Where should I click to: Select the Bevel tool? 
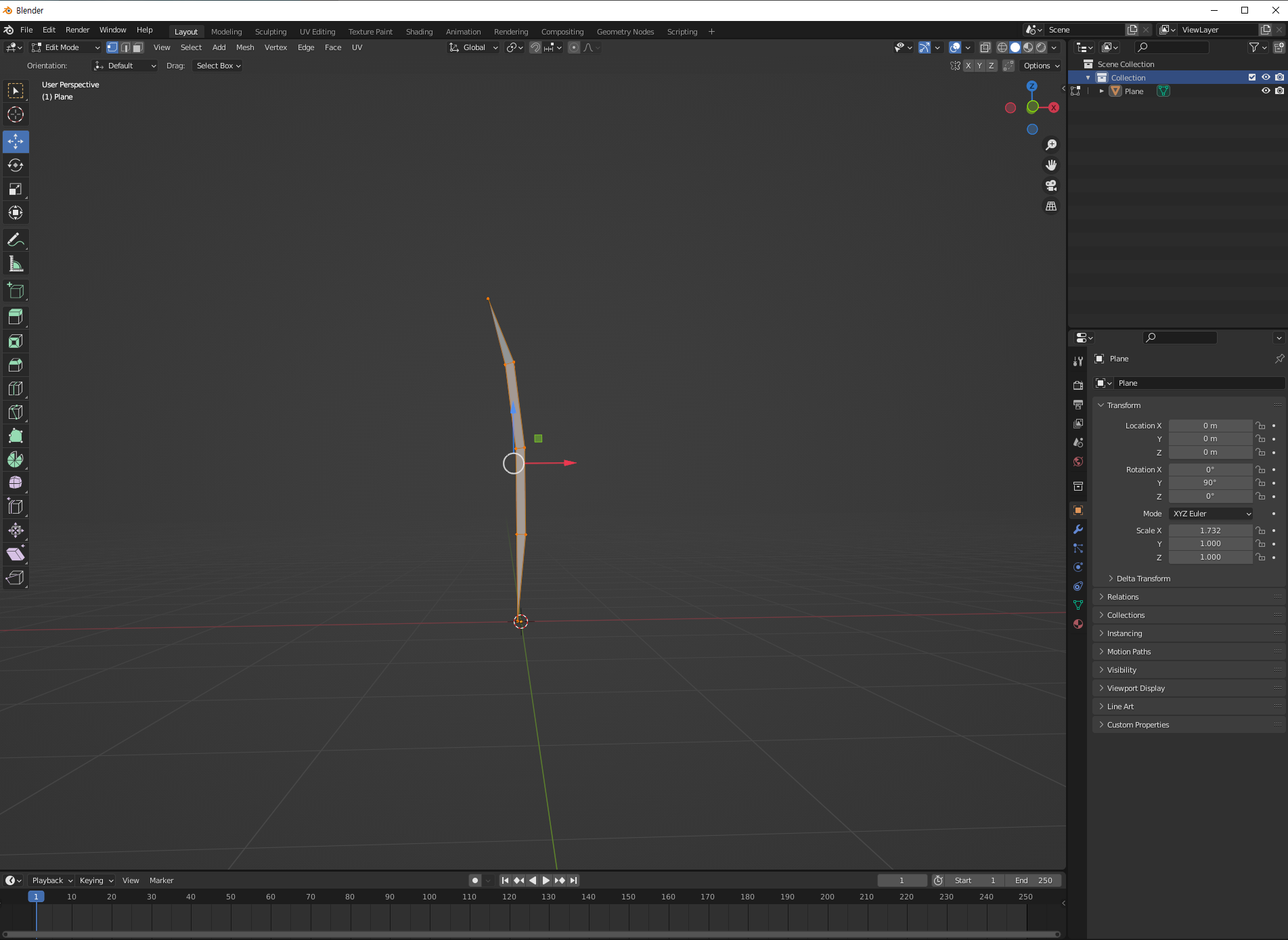click(16, 365)
